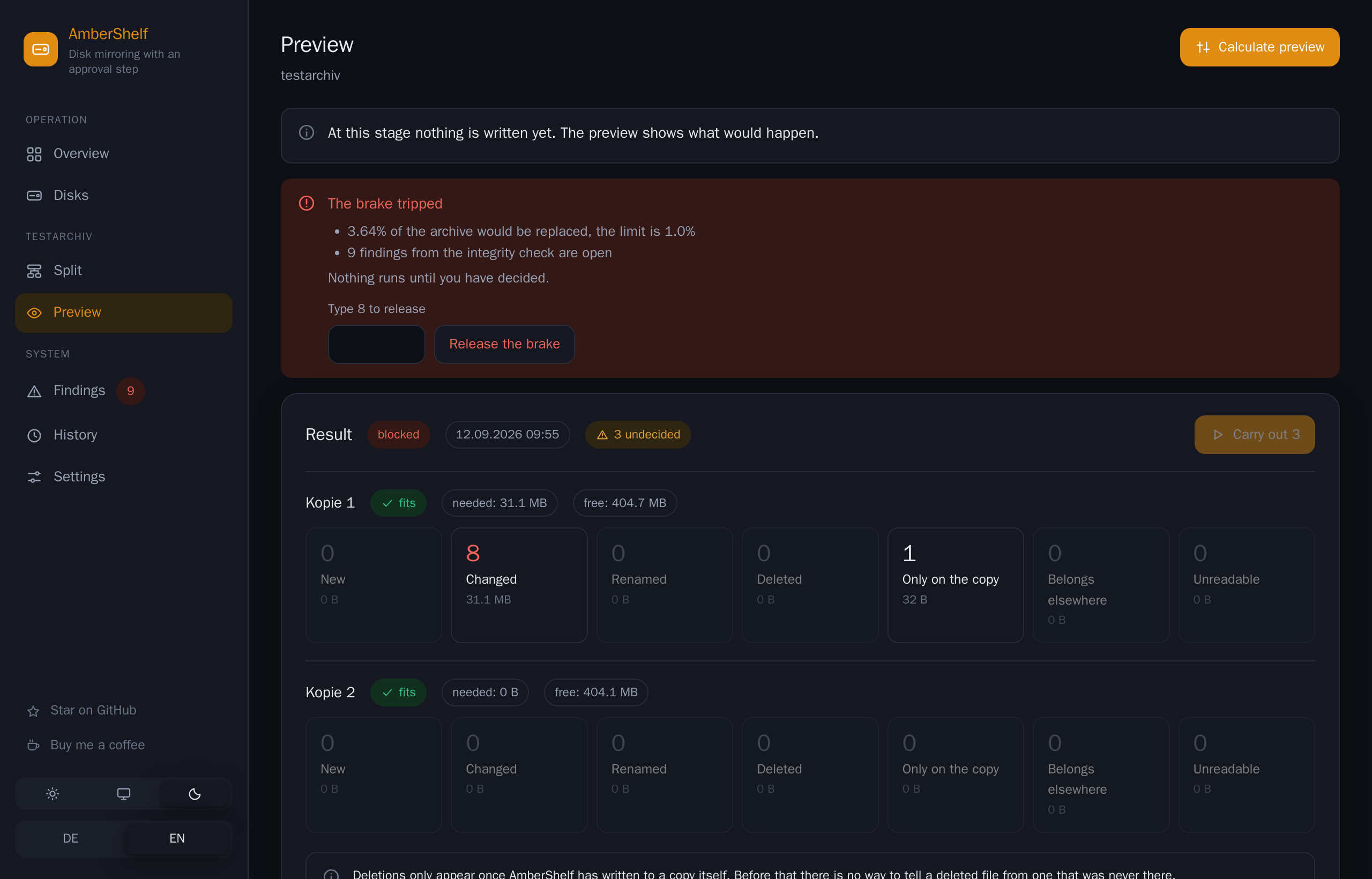Focus the Type 8 to release input field
The height and width of the screenshot is (879, 1372).
tap(377, 344)
